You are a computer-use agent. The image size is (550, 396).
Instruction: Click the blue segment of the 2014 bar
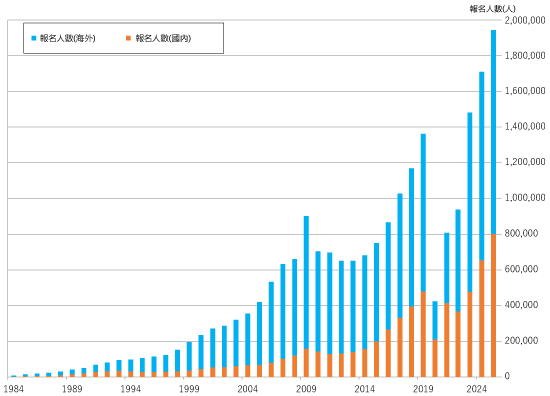365,302
